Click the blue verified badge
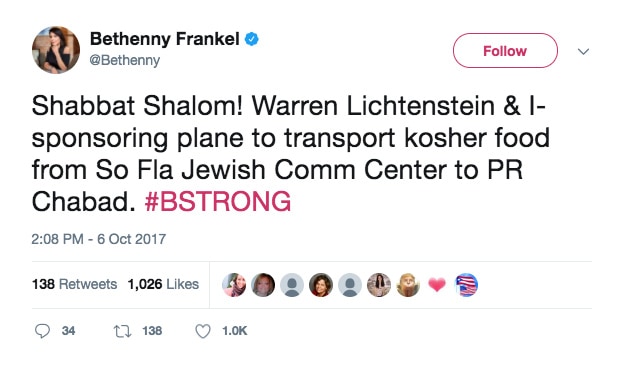The height and width of the screenshot is (365, 625). pos(252,39)
